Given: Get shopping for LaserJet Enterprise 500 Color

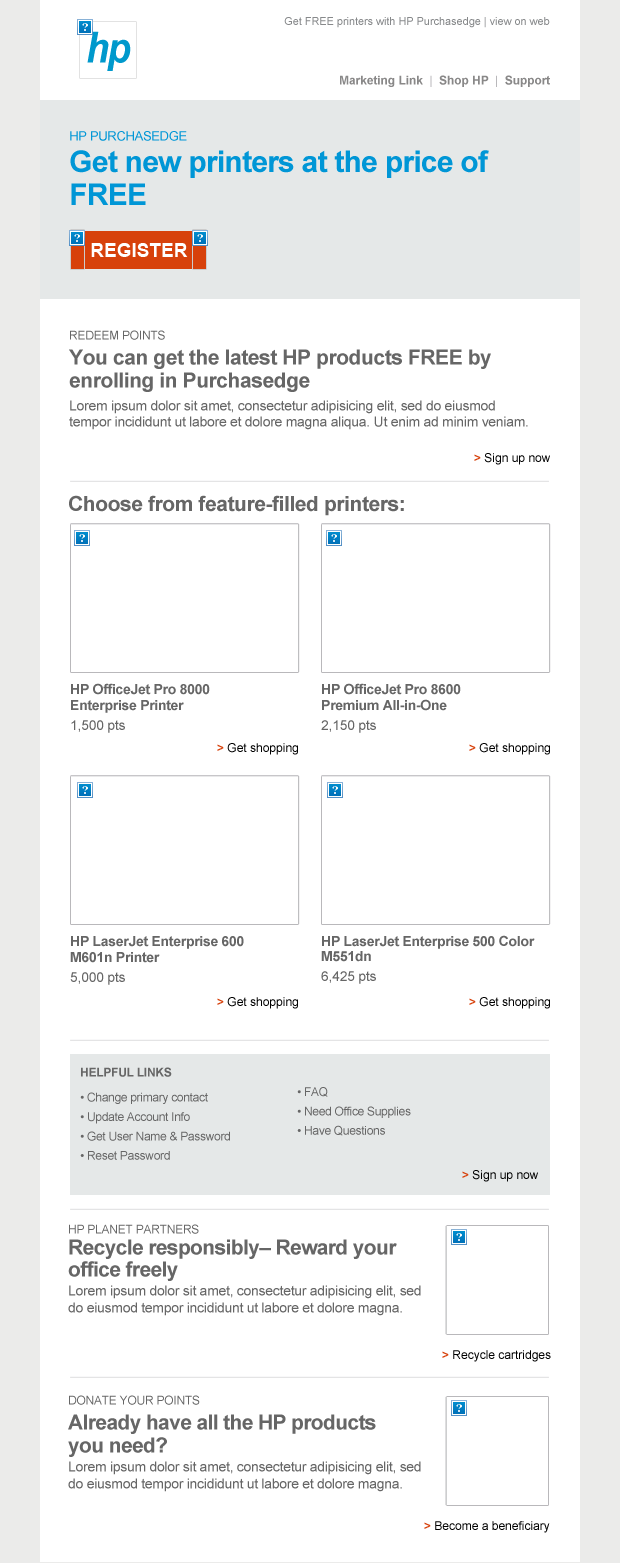Looking at the screenshot, I should 514,1002.
